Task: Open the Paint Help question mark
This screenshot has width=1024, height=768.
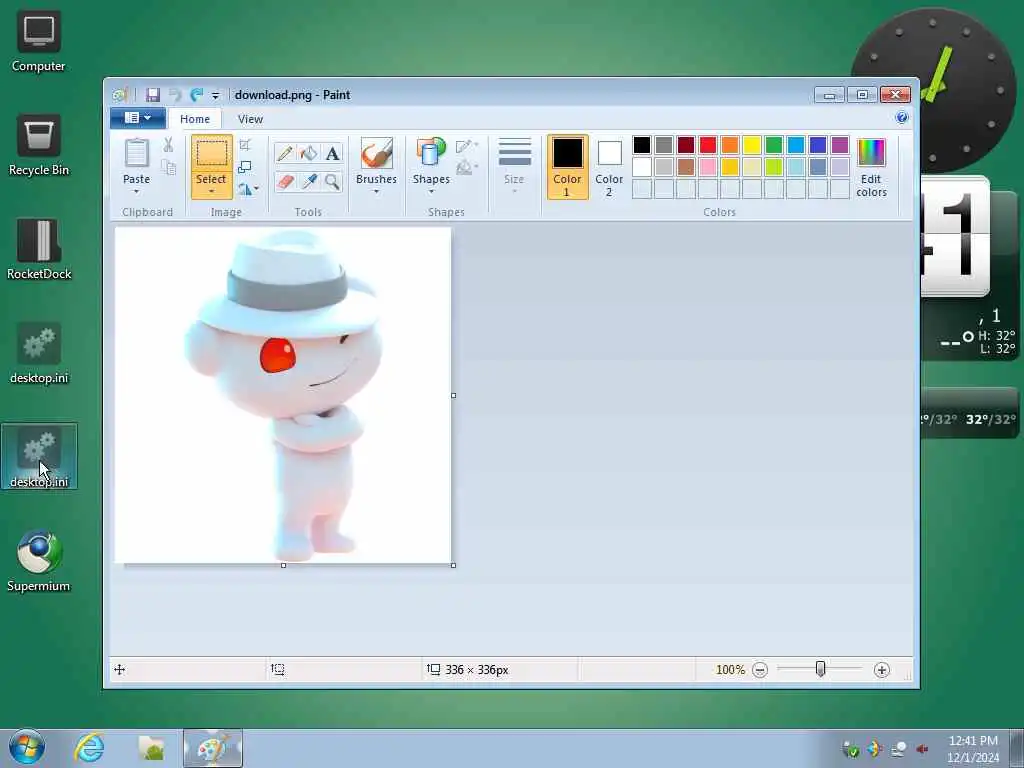Action: click(x=902, y=118)
